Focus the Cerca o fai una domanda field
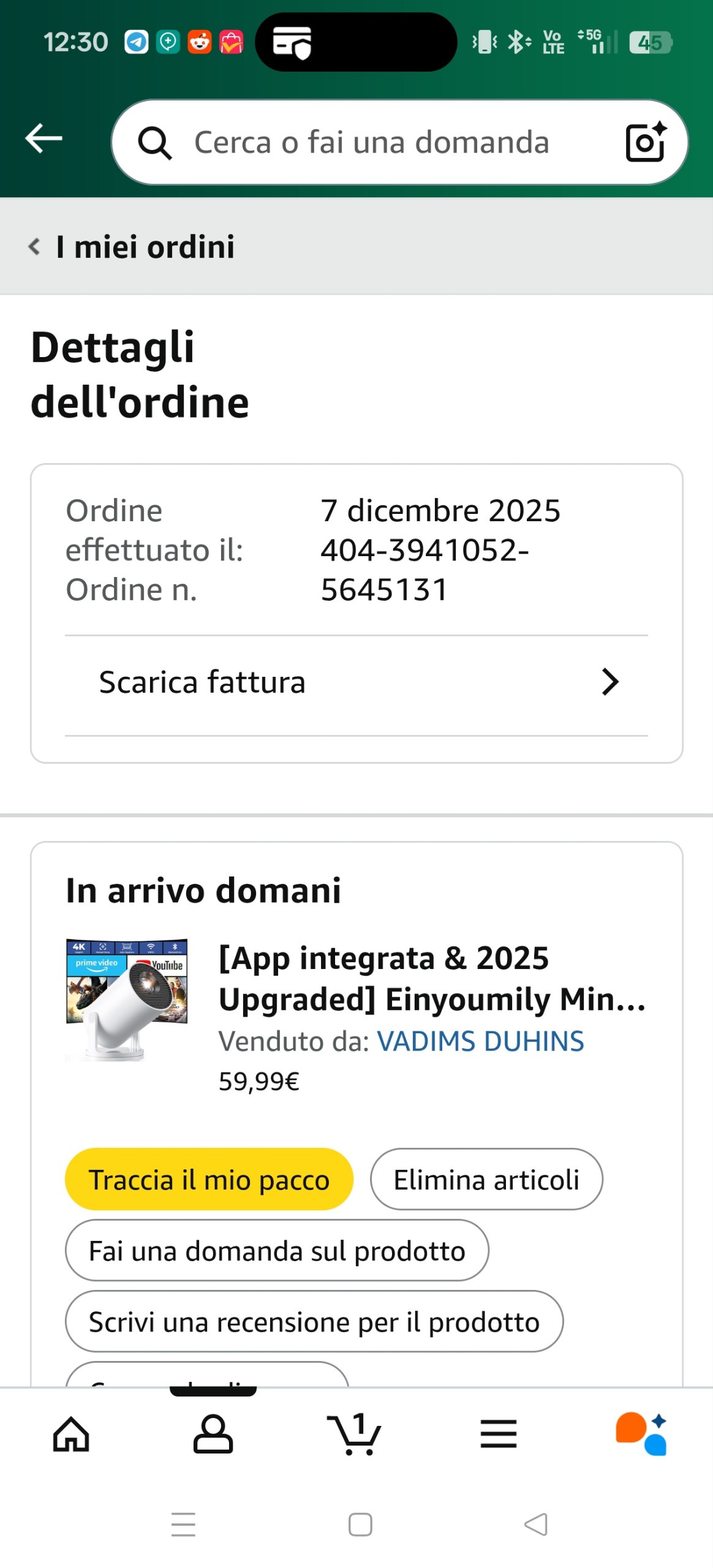 [x=371, y=142]
